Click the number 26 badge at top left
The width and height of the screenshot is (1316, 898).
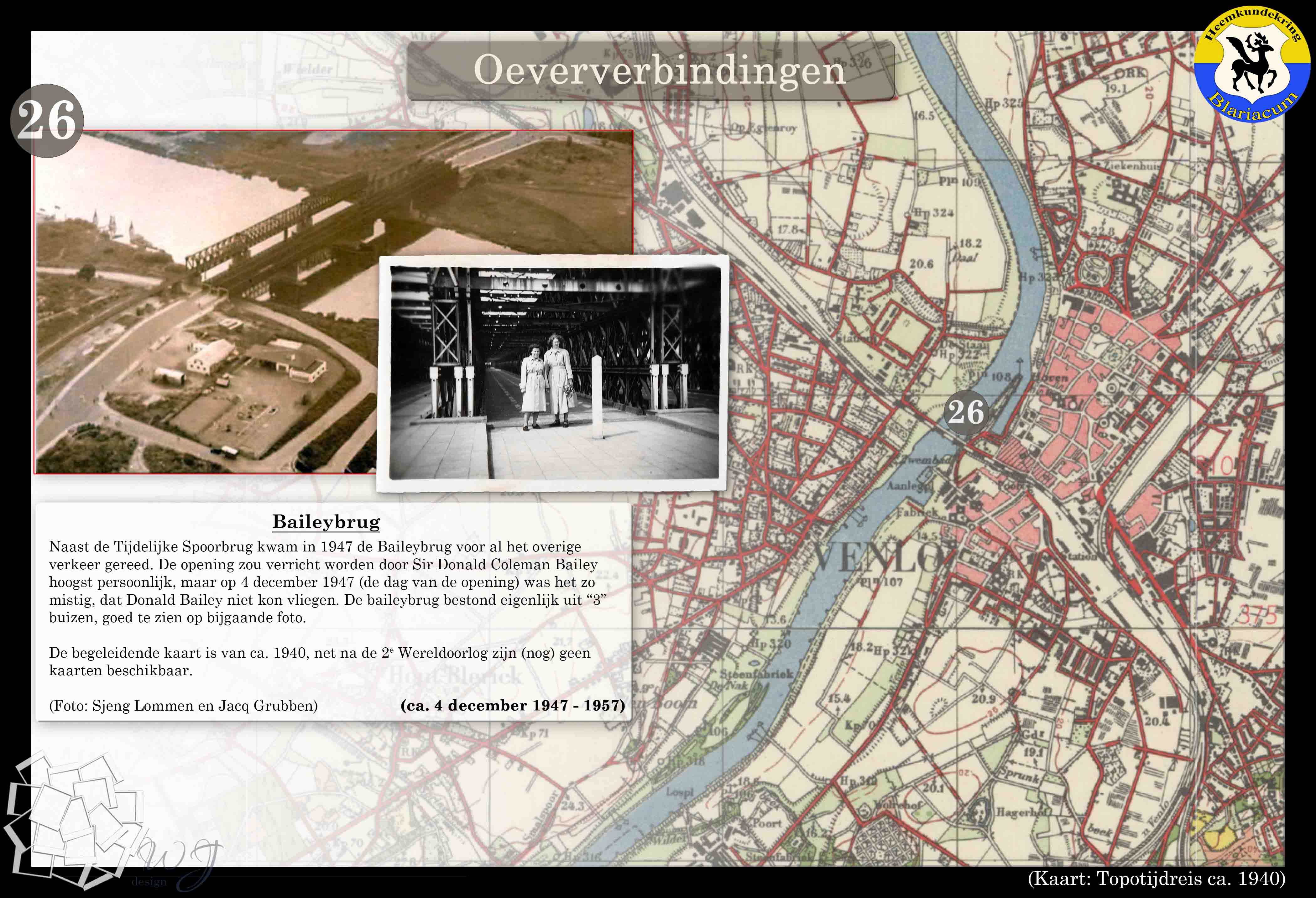pyautogui.click(x=47, y=121)
